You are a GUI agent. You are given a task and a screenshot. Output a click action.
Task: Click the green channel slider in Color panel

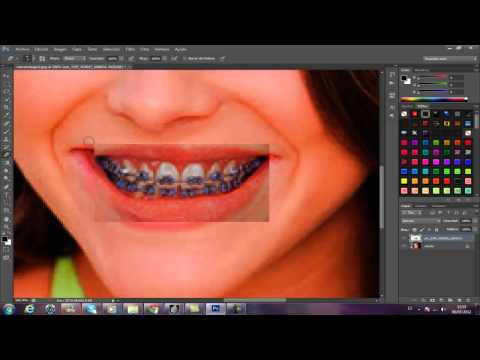[433, 84]
